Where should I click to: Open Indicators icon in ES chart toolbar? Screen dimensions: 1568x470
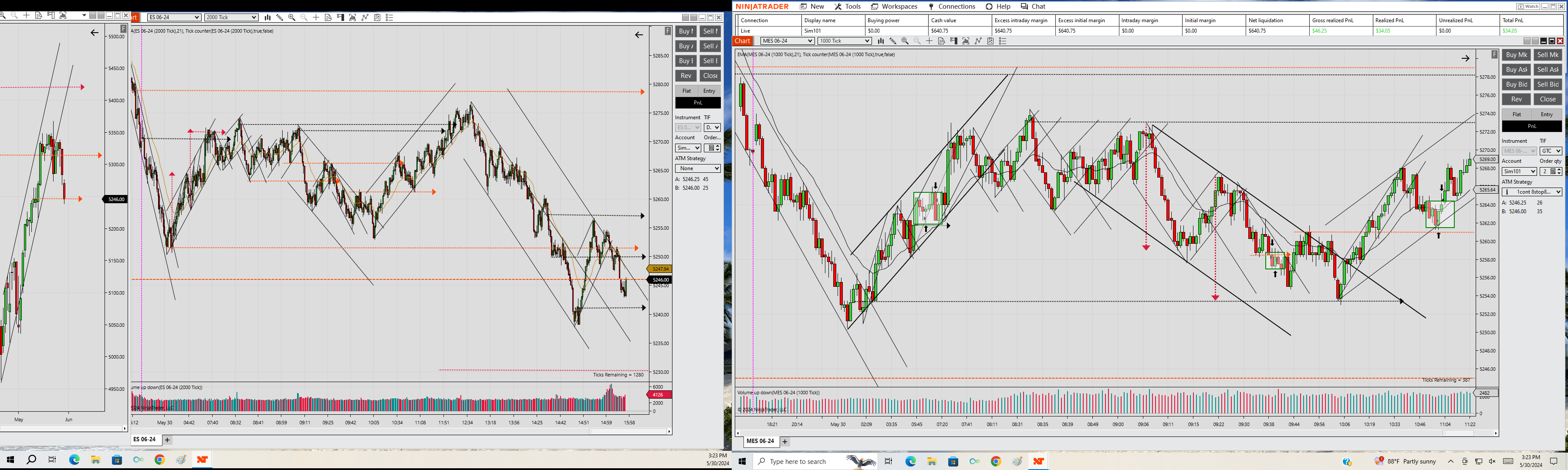click(x=353, y=18)
